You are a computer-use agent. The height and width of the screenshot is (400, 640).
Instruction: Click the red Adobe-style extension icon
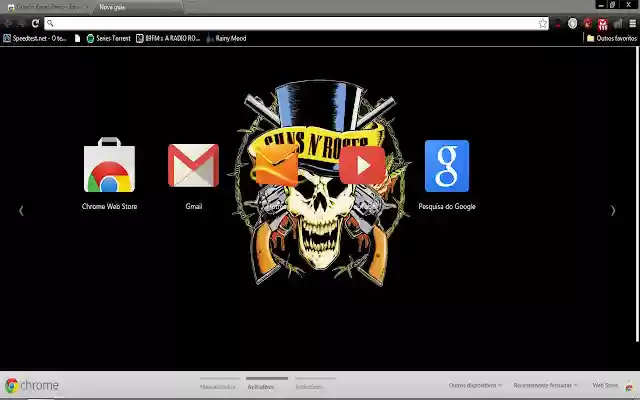click(588, 23)
